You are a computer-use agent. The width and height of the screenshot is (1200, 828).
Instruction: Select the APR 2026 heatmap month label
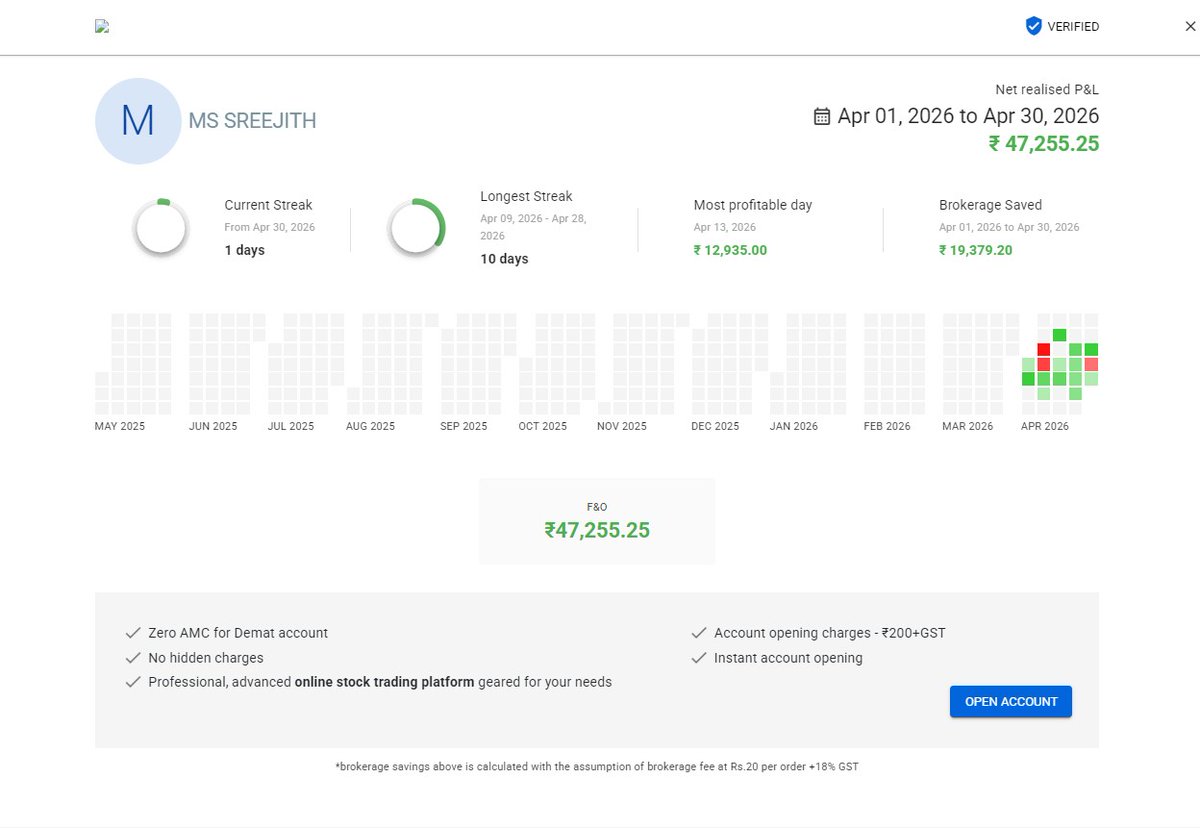pyautogui.click(x=1045, y=426)
